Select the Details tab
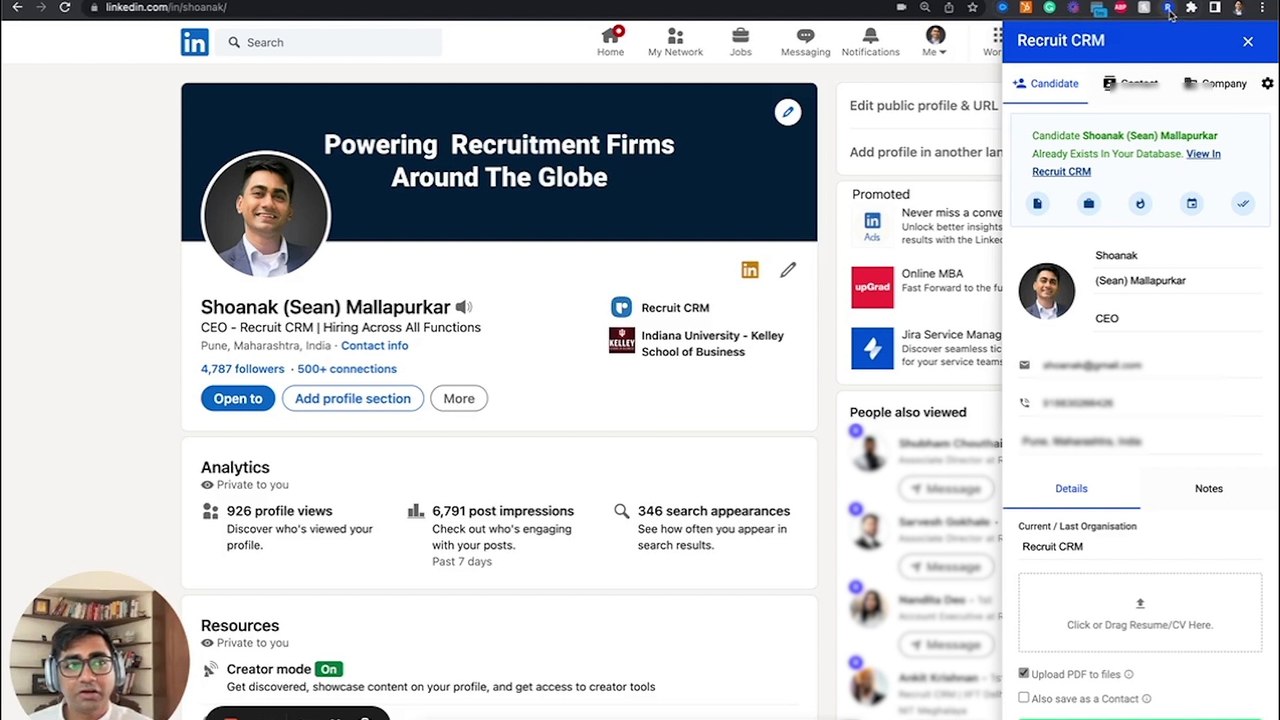The height and width of the screenshot is (720, 1280). coord(1071,489)
